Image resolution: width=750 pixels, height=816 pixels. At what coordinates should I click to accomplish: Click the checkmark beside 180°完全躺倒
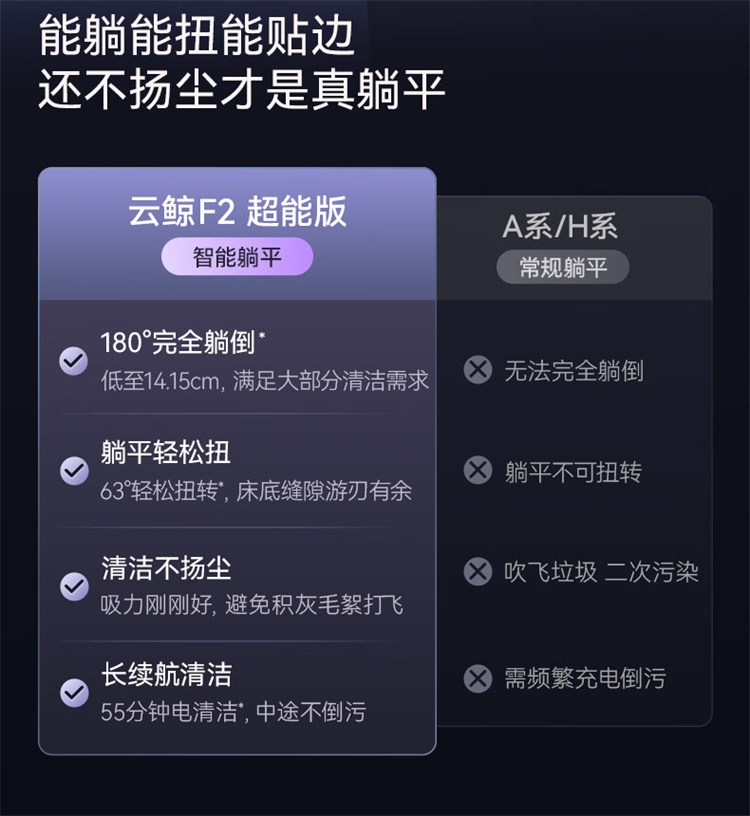(x=73, y=361)
